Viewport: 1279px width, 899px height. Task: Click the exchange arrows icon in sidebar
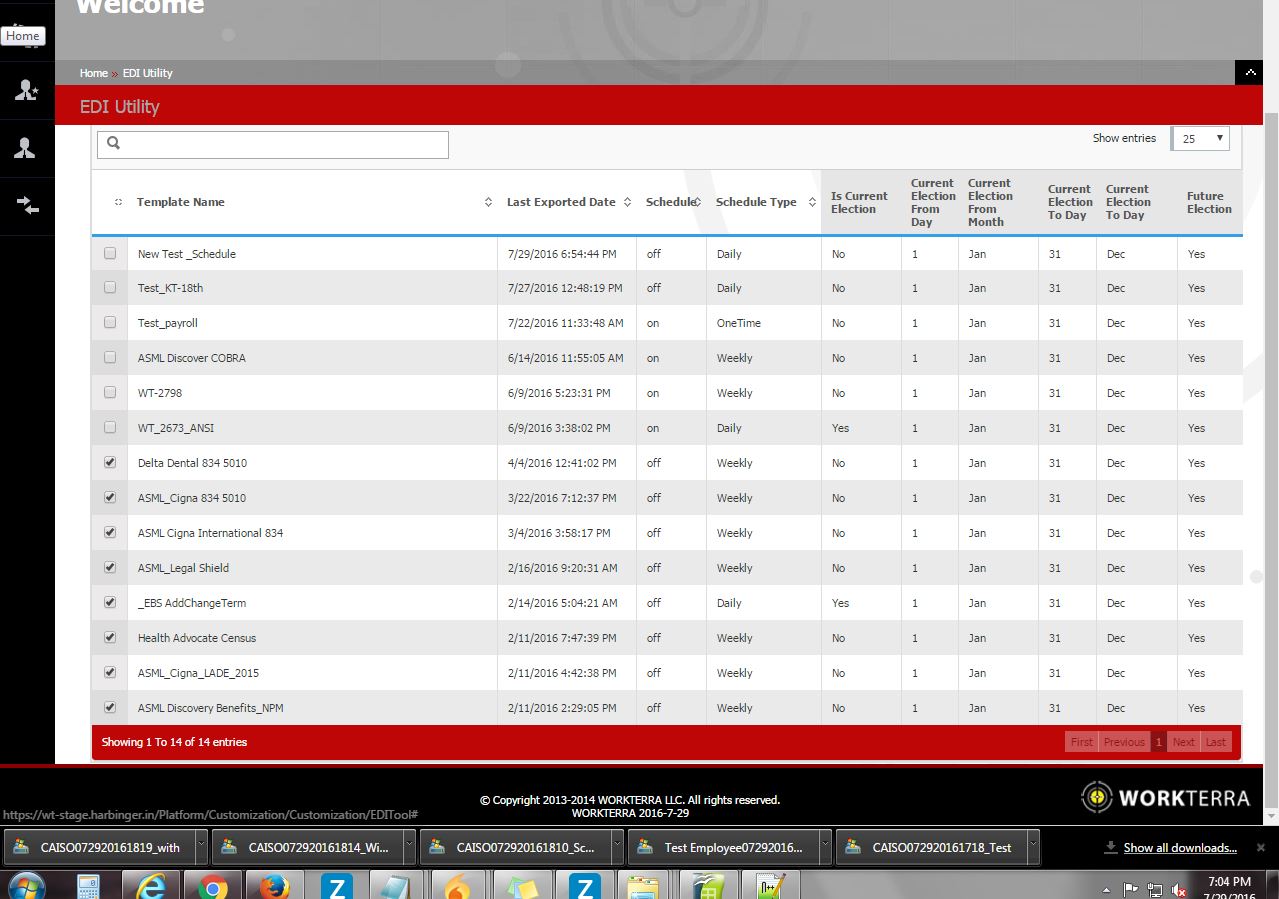[x=26, y=206]
